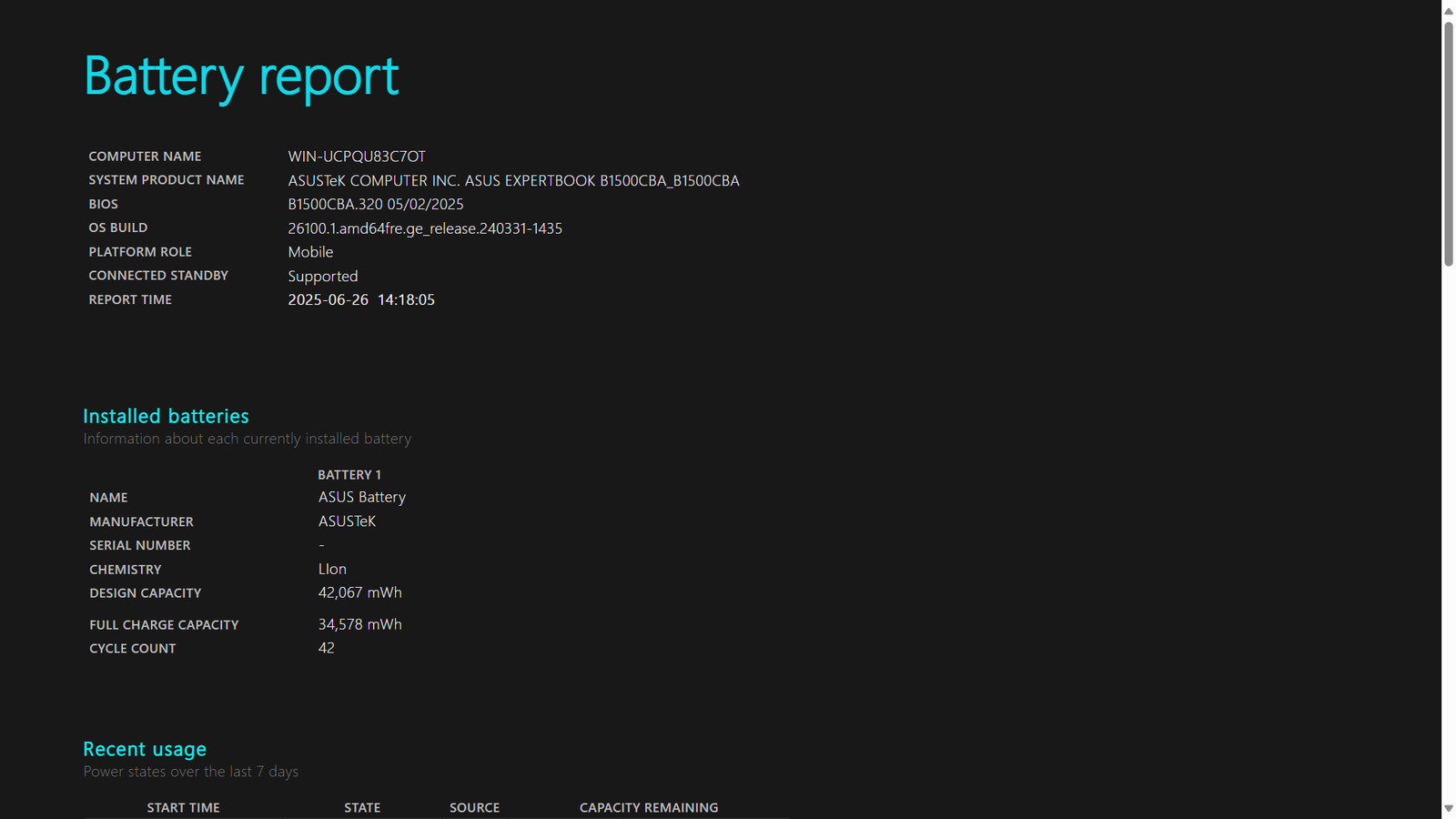This screenshot has height=819, width=1456.
Task: Click the COMPUTER NAME label
Action: click(x=145, y=157)
